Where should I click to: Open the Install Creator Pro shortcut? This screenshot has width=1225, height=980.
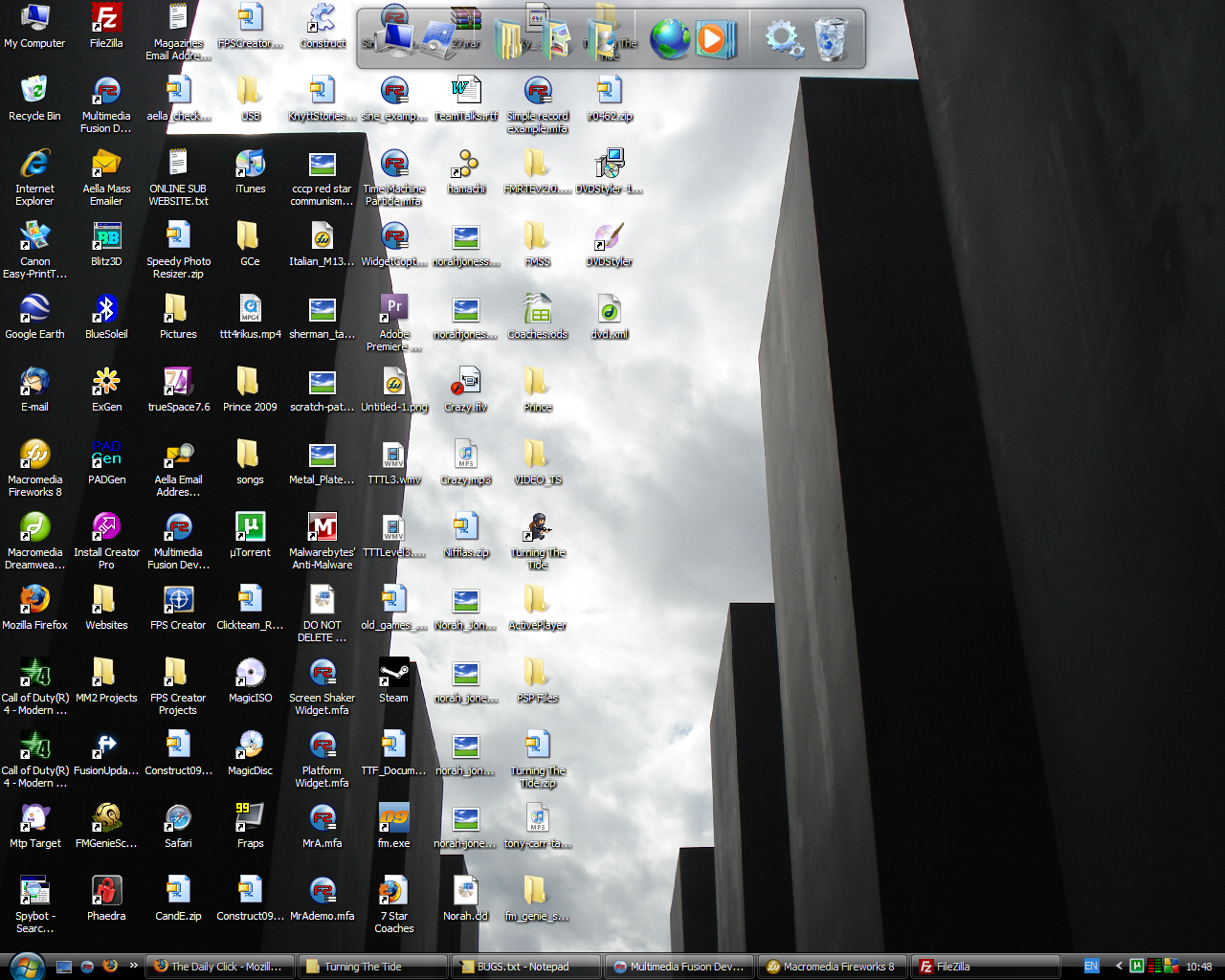106,541
